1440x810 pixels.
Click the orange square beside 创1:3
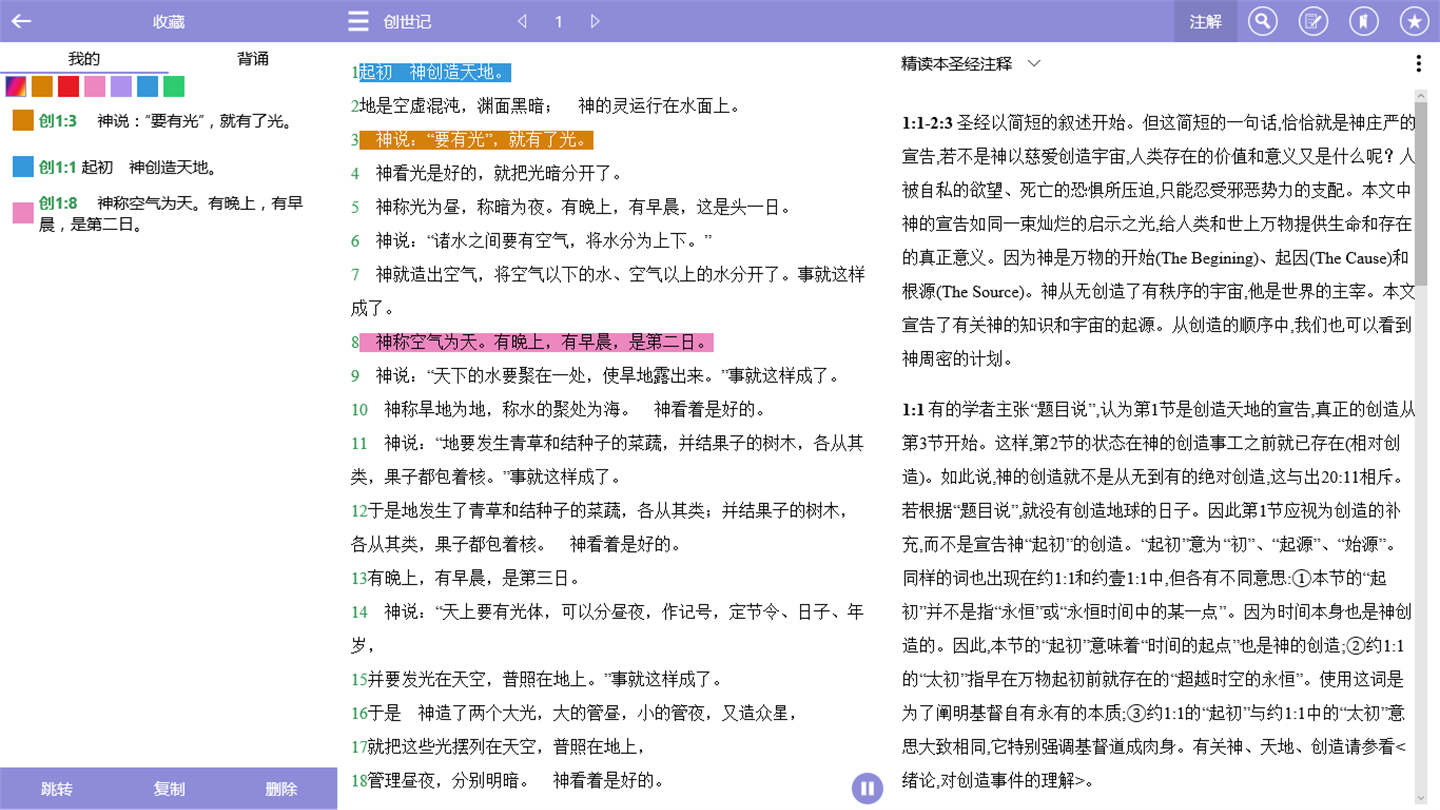23,121
